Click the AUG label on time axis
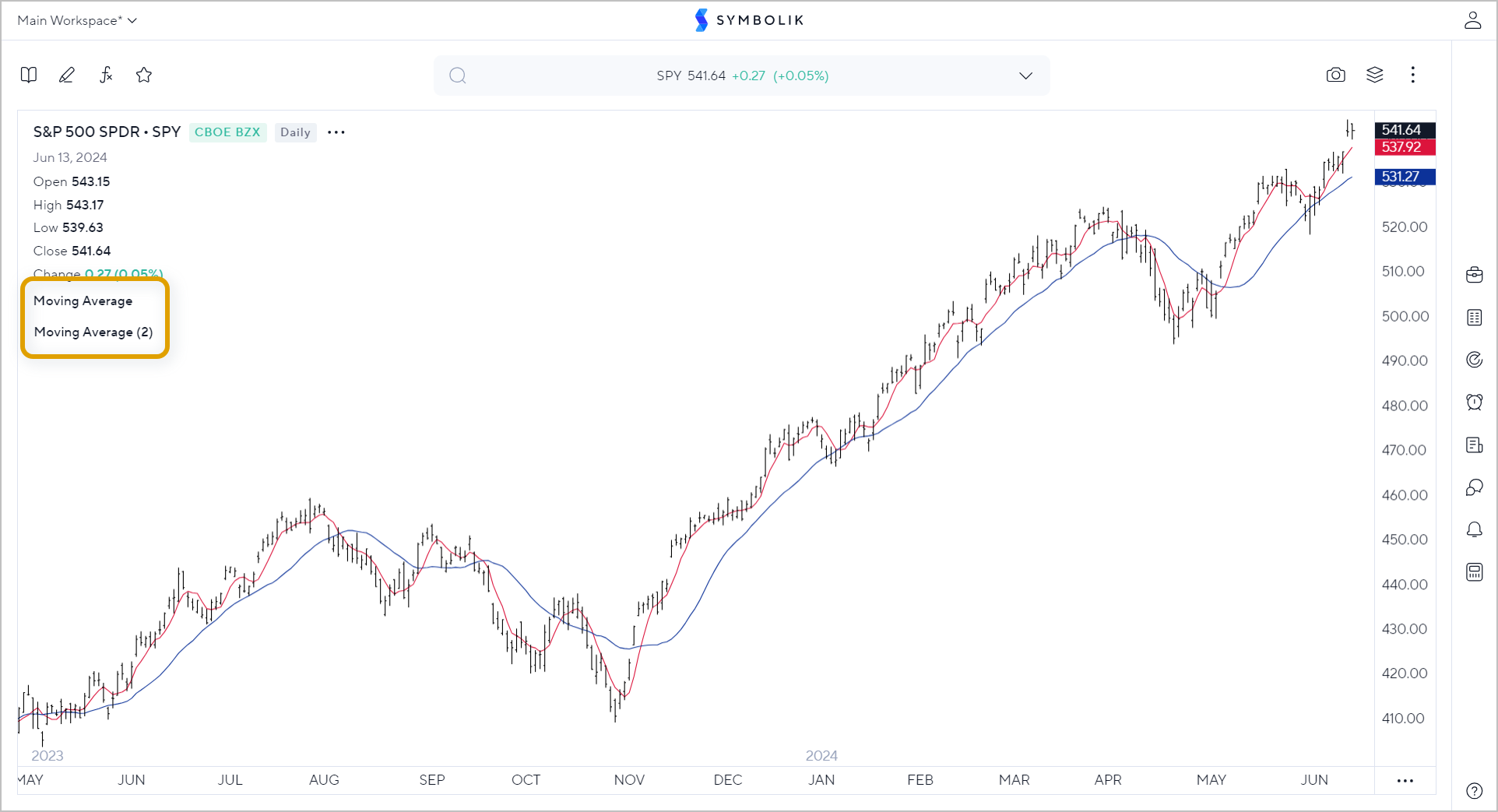 [x=324, y=780]
